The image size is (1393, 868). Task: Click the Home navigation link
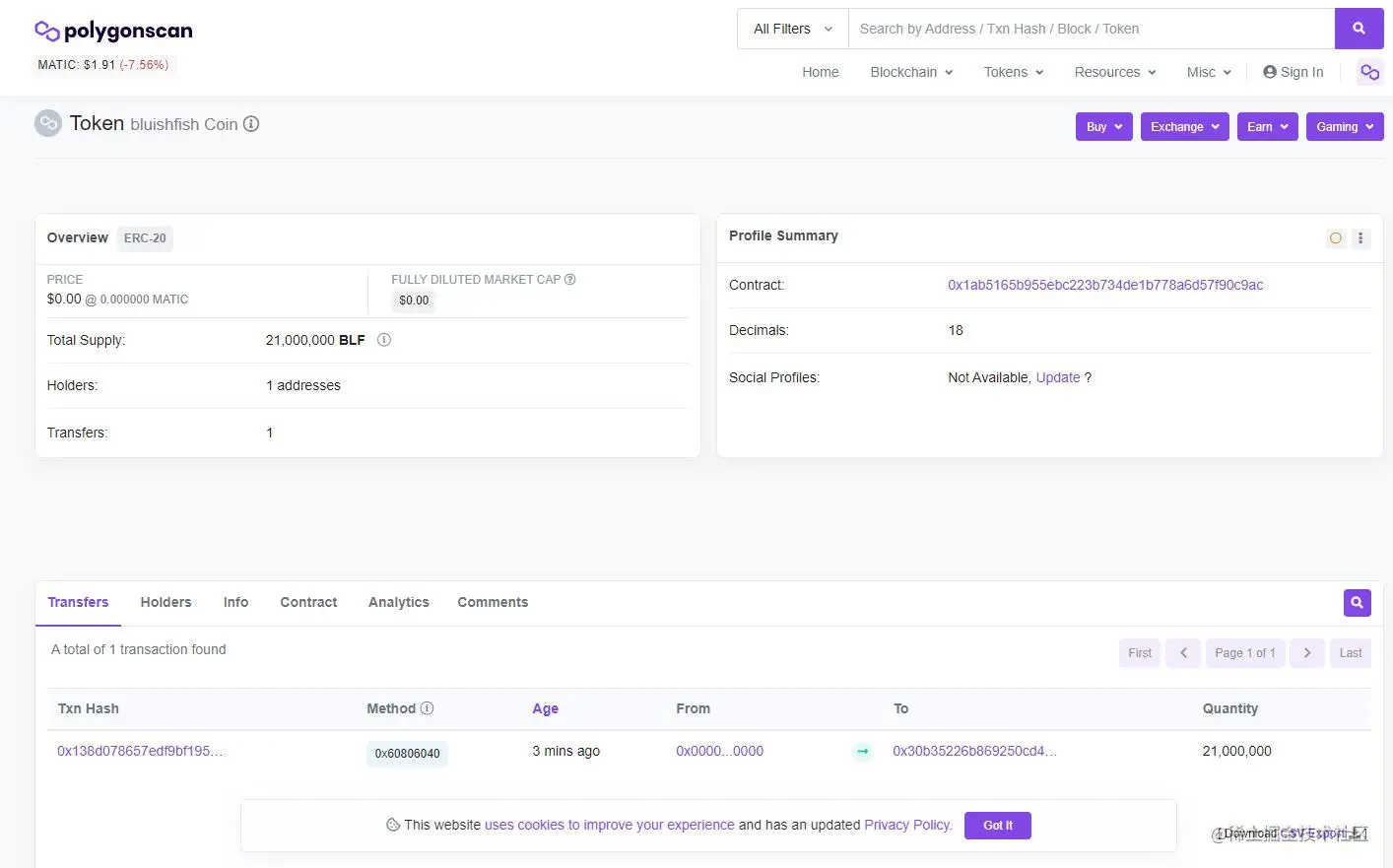821,72
